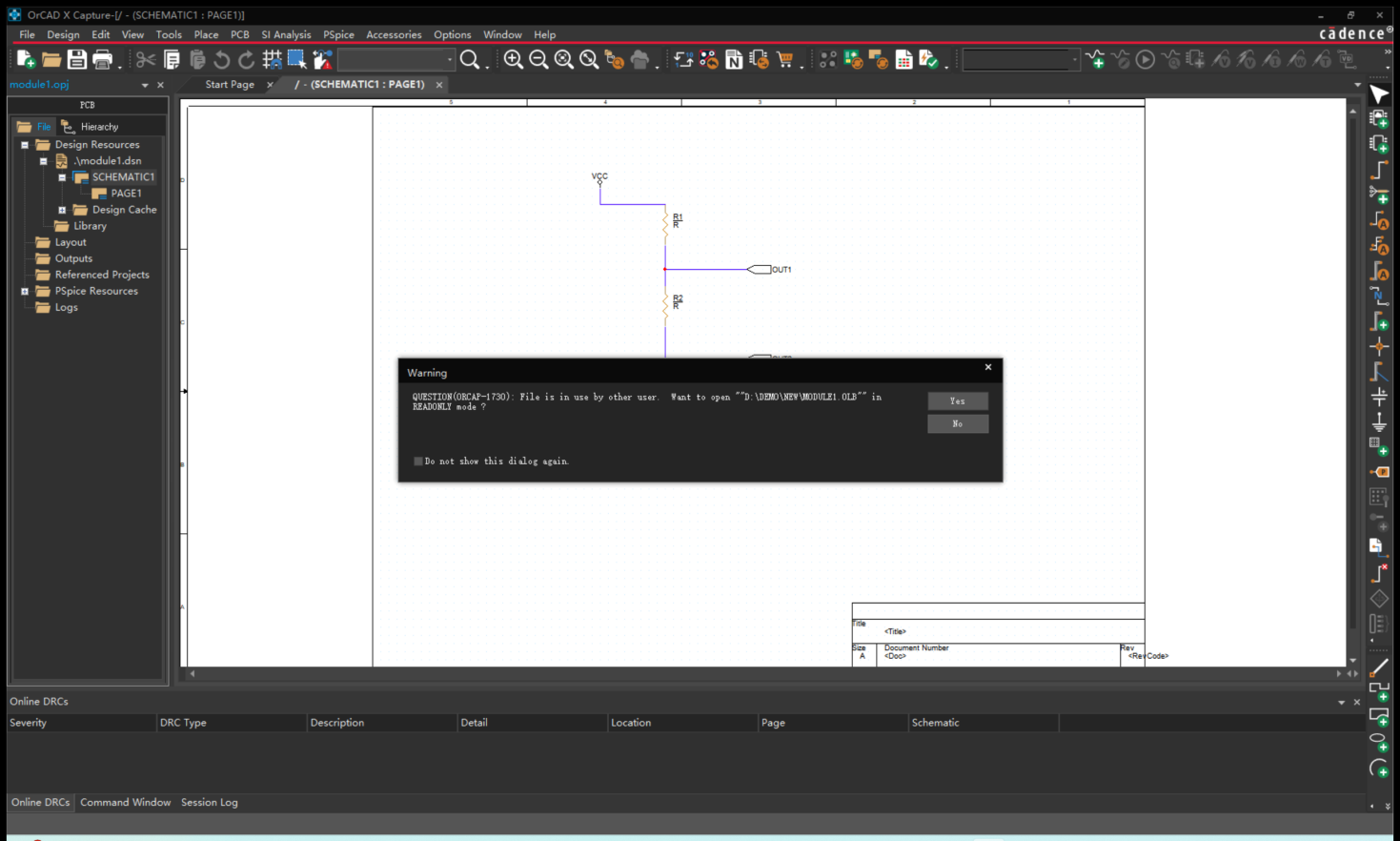Switch to the Command Window tab
This screenshot has height=841, width=1400.
pos(125,803)
